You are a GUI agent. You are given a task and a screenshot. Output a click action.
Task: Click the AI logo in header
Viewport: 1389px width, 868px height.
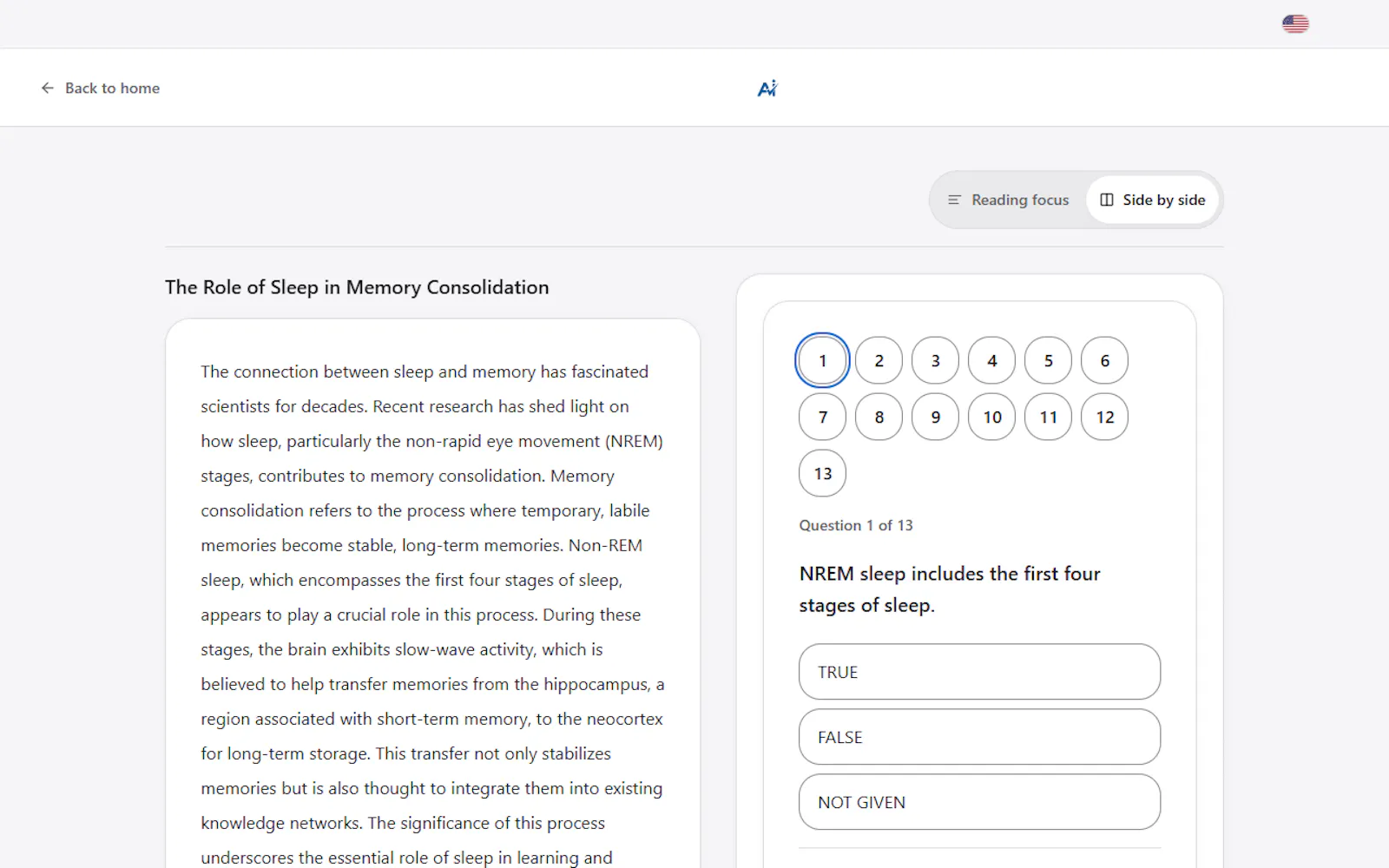pyautogui.click(x=767, y=89)
